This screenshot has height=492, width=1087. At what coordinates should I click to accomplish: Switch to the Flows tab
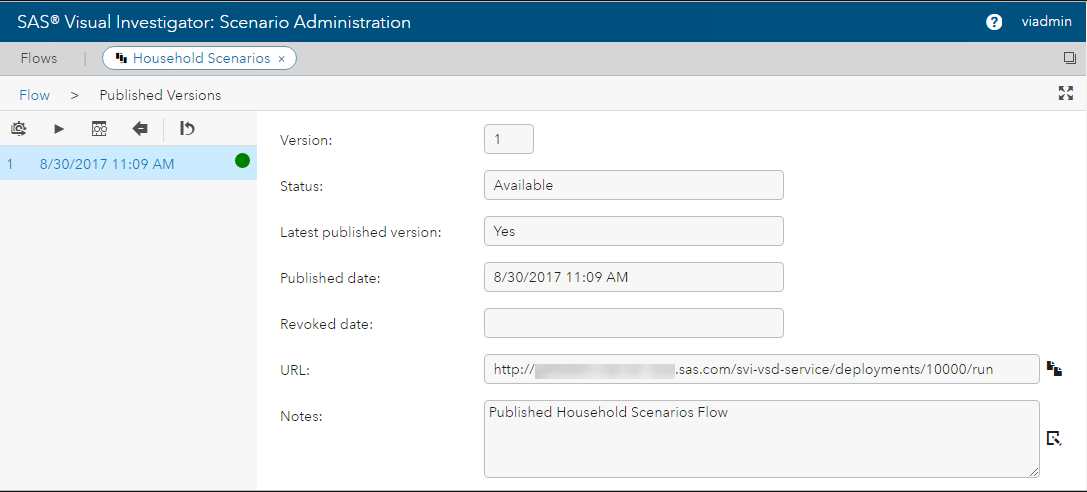[39, 58]
